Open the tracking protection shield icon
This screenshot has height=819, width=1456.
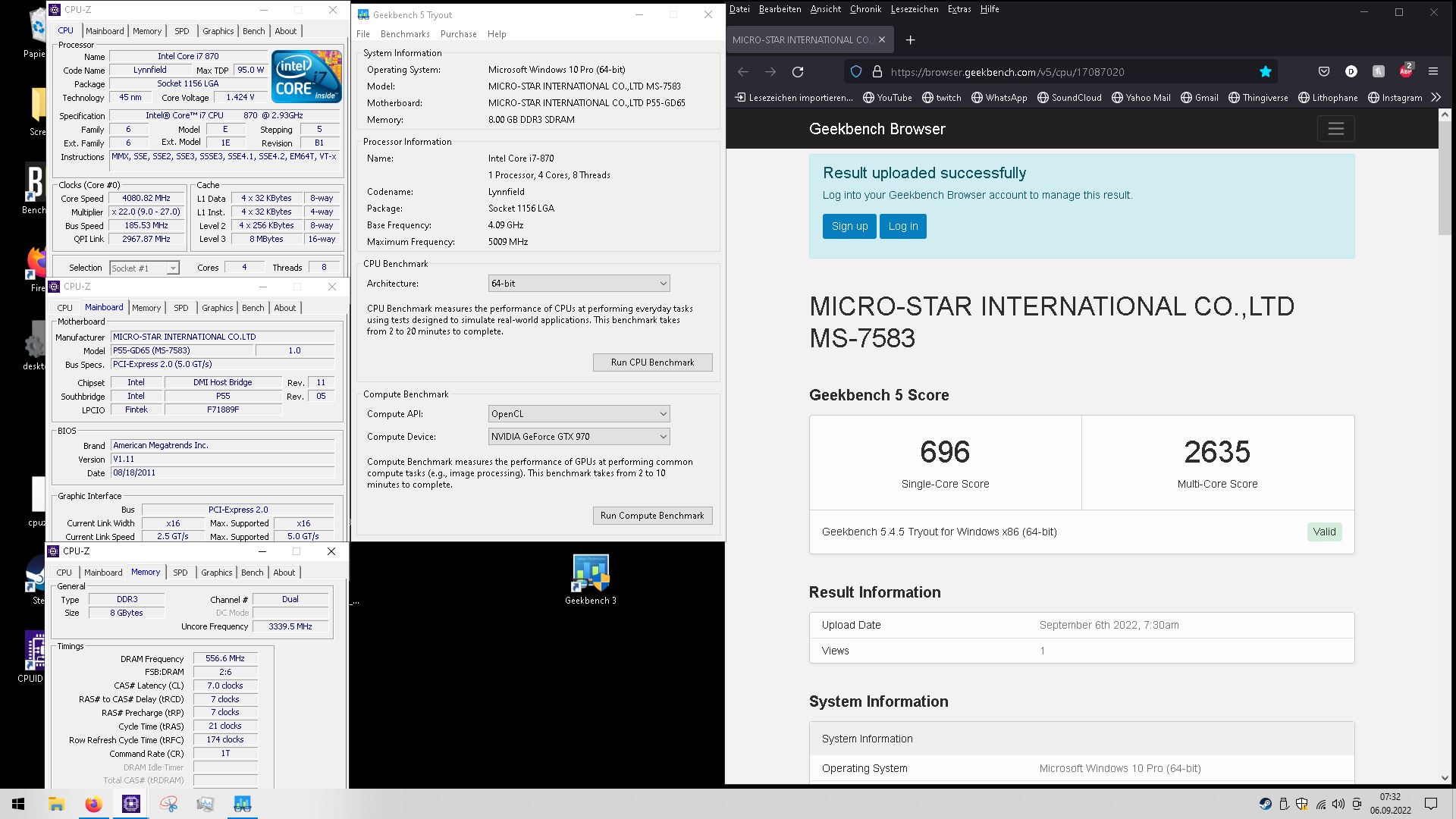[x=856, y=72]
